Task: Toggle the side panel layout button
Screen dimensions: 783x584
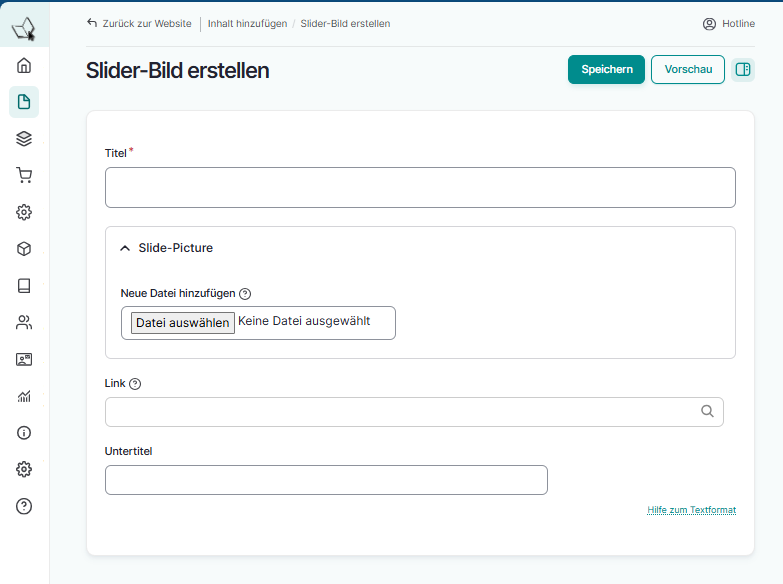Action: [x=743, y=69]
